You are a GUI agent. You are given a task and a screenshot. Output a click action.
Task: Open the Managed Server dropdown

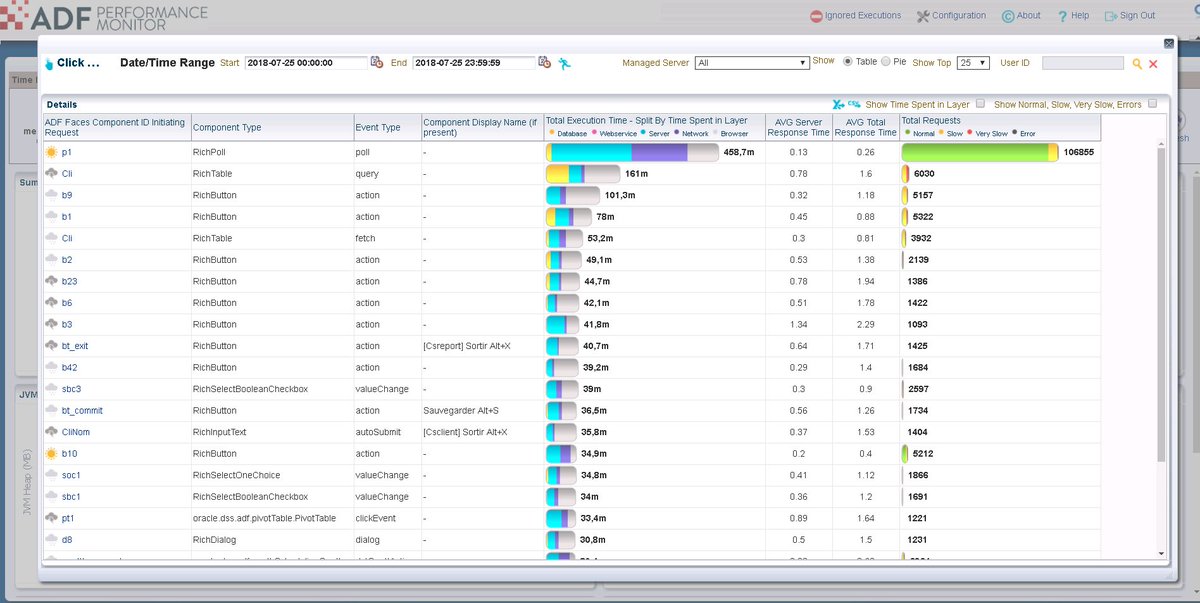pyautogui.click(x=752, y=63)
